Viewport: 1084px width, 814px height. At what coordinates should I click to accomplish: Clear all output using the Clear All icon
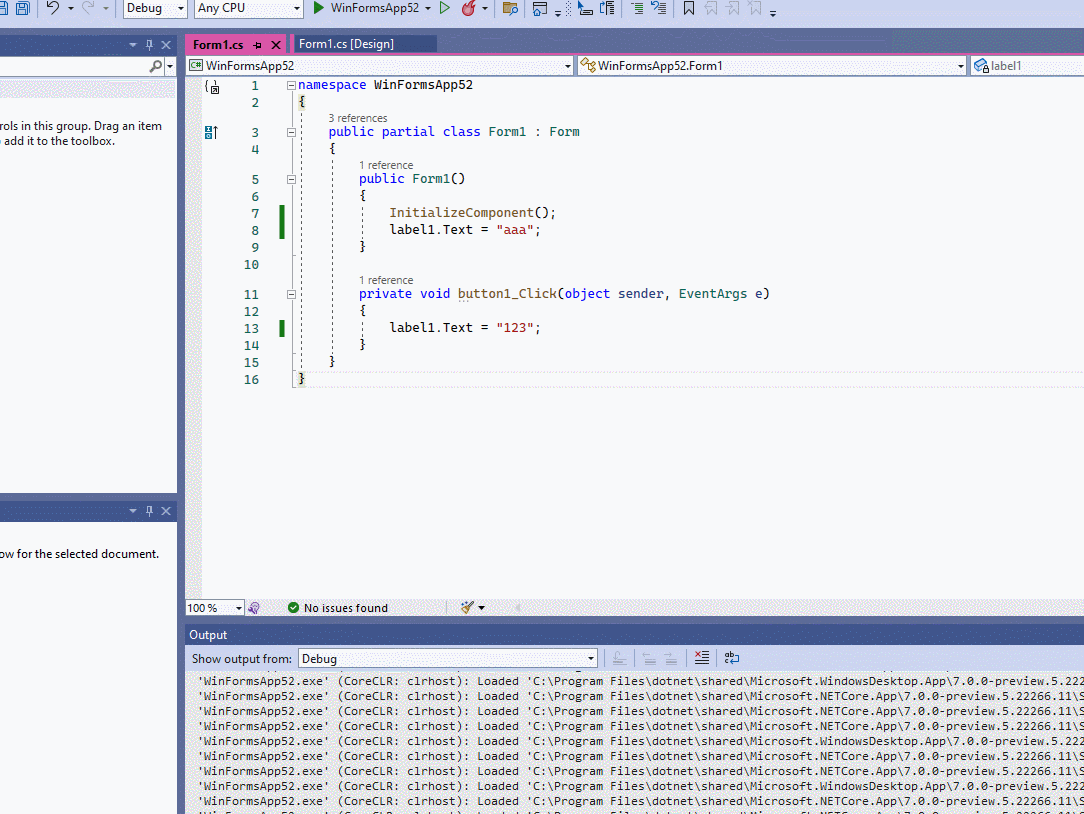click(x=701, y=657)
